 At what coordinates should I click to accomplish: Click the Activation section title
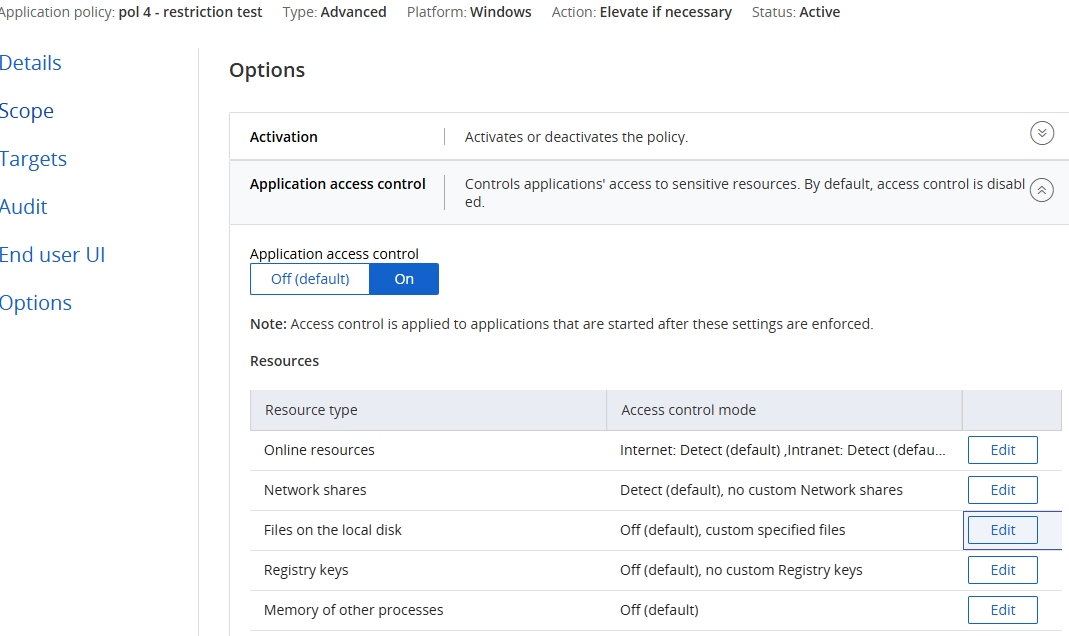(284, 137)
